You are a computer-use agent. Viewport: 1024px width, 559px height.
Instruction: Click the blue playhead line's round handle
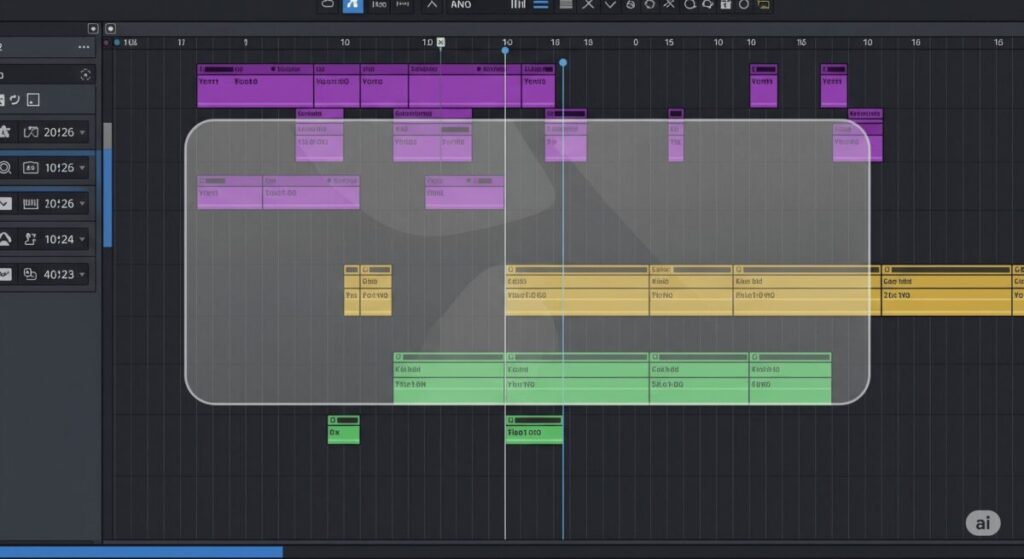(563, 63)
